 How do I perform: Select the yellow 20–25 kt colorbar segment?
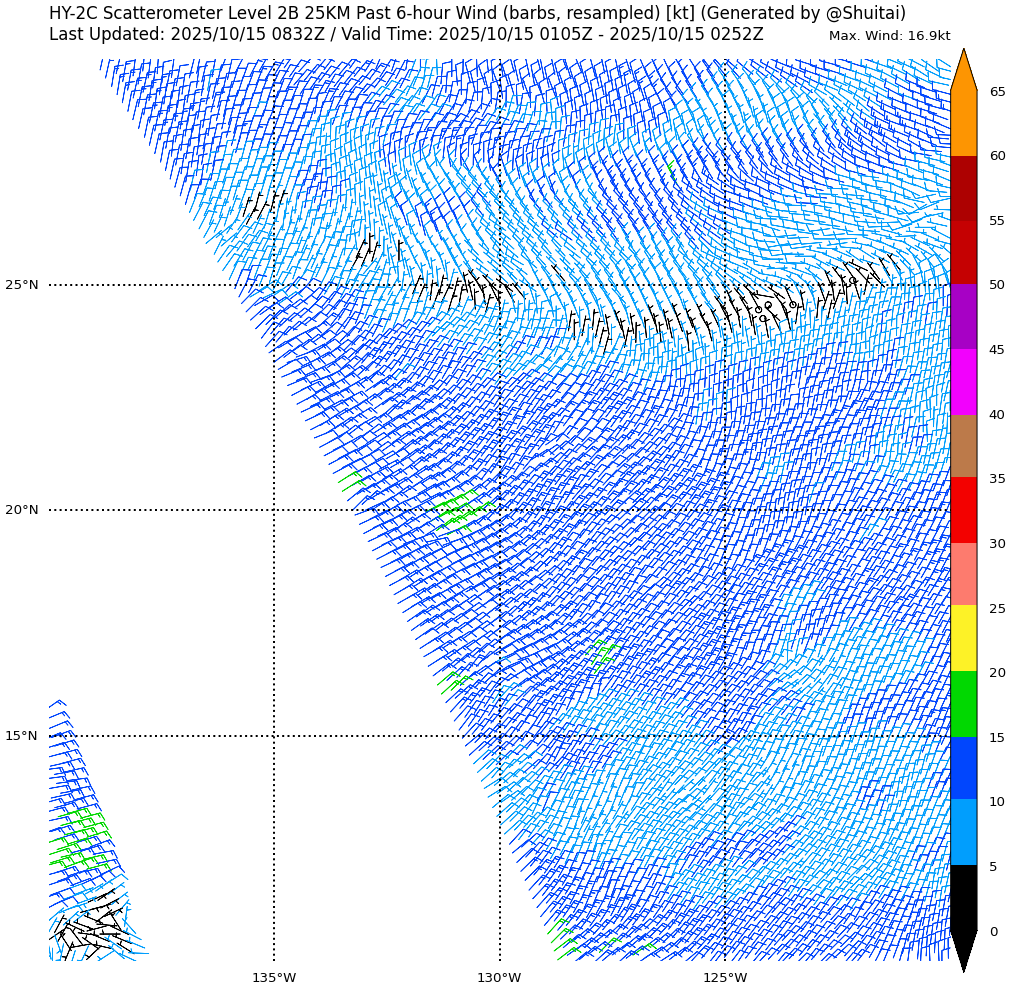(963, 639)
